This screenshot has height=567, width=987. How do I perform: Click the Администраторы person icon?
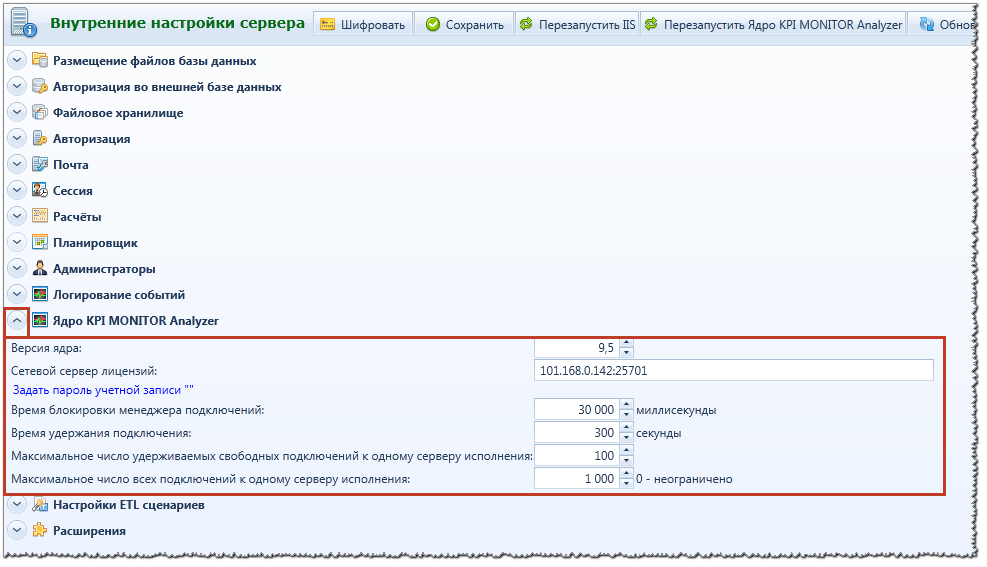coord(40,268)
